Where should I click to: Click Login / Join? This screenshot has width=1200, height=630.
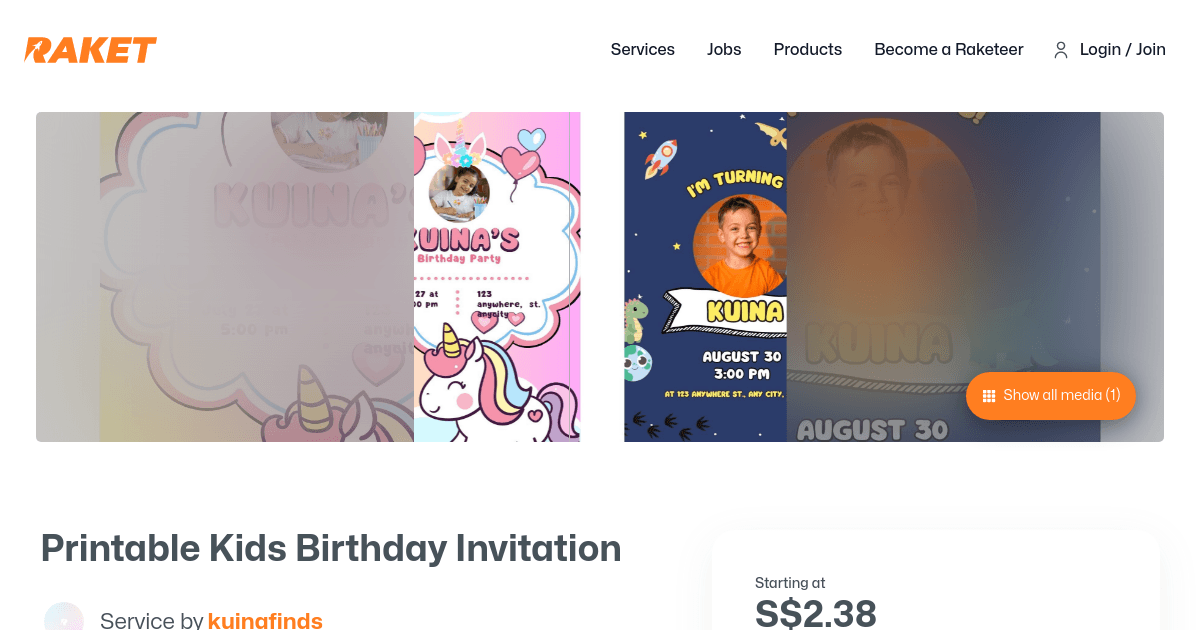[x=1123, y=49]
